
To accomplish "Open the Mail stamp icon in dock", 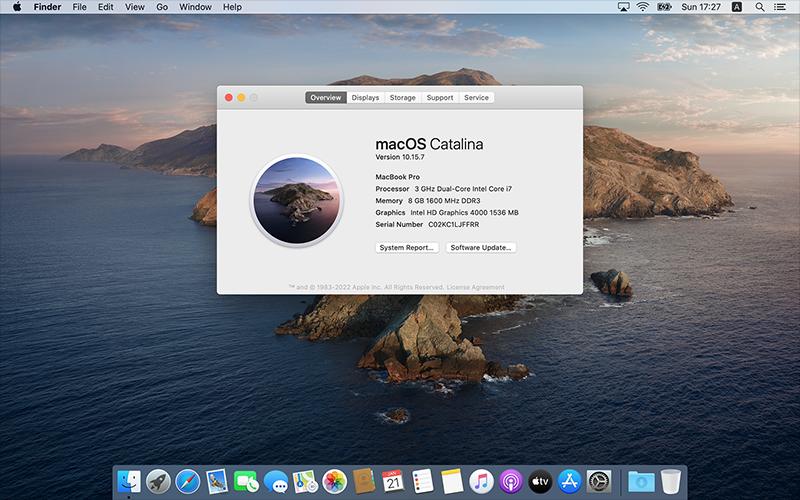I will click(x=217, y=481).
